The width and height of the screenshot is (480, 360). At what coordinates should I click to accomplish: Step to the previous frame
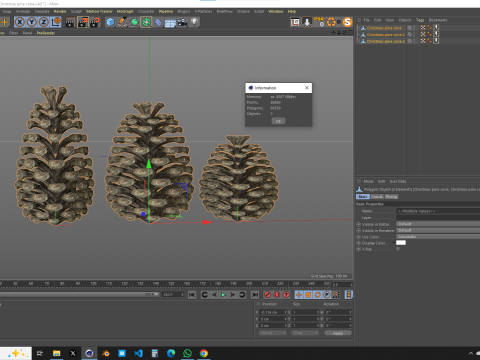coord(214,295)
